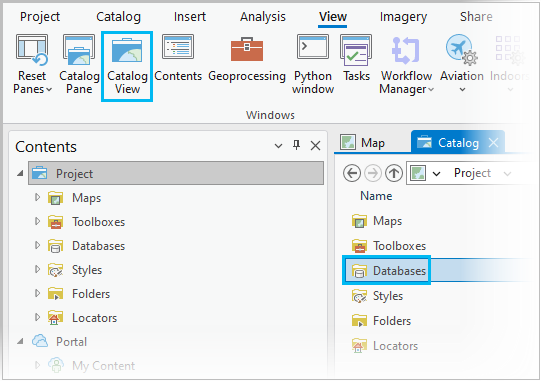This screenshot has height=382, width=542.
Task: Open the Aviation menu
Action: click(x=462, y=64)
